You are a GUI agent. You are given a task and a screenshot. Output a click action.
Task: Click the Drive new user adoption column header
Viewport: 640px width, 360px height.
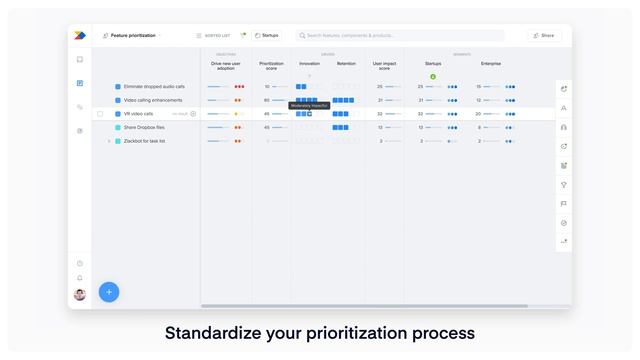226,66
